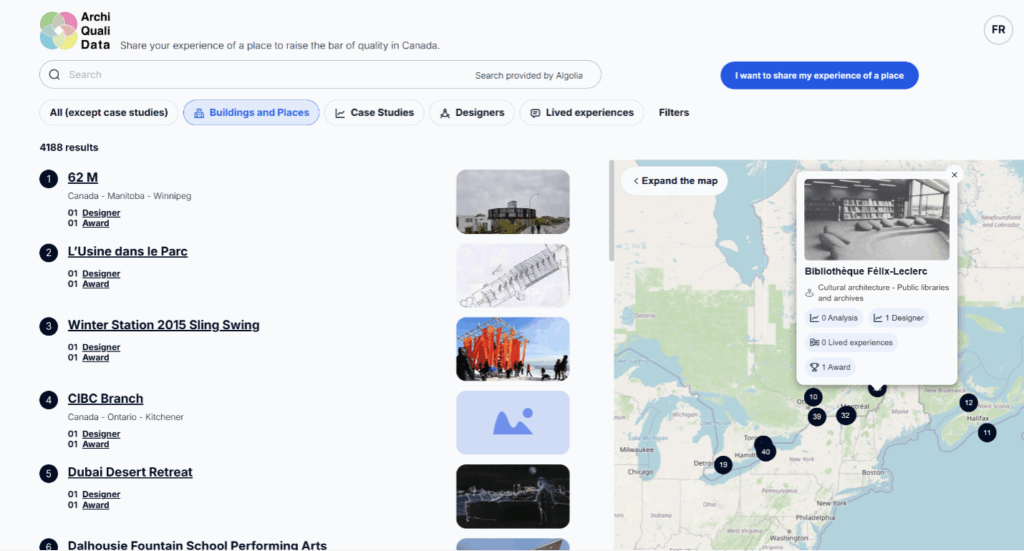Click the map cluster marker 40
1024x551 pixels.
[765, 451]
